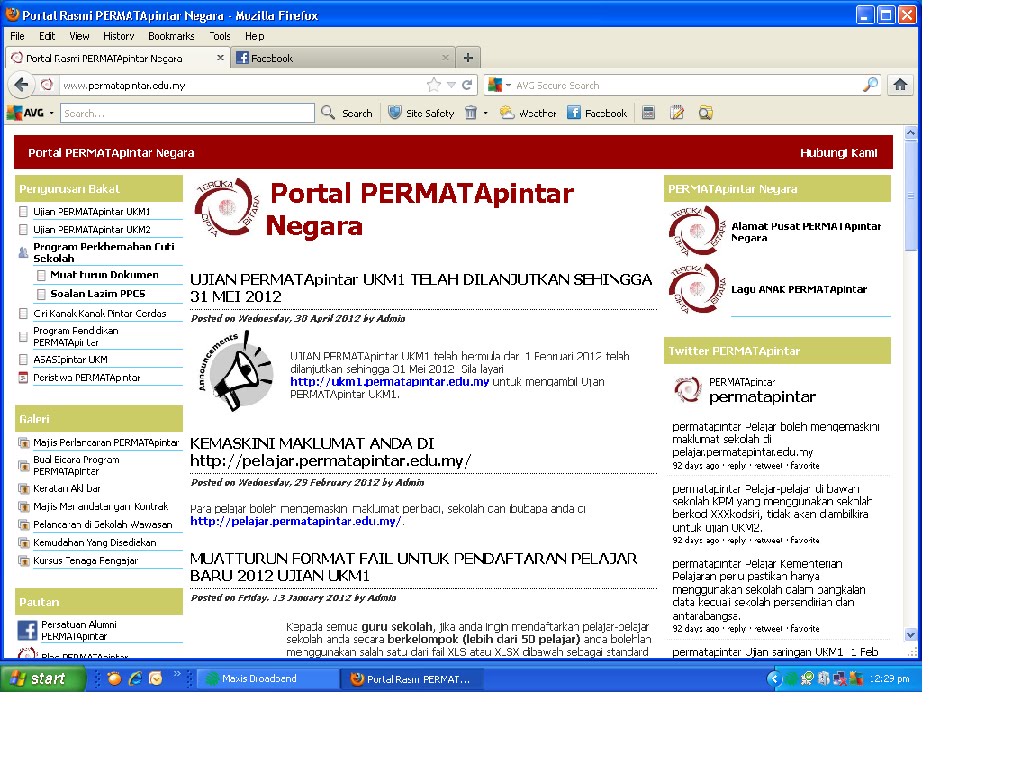This screenshot has width=1024, height=768.
Task: Click the AVG calculator icon
Action: pyautogui.click(x=648, y=113)
